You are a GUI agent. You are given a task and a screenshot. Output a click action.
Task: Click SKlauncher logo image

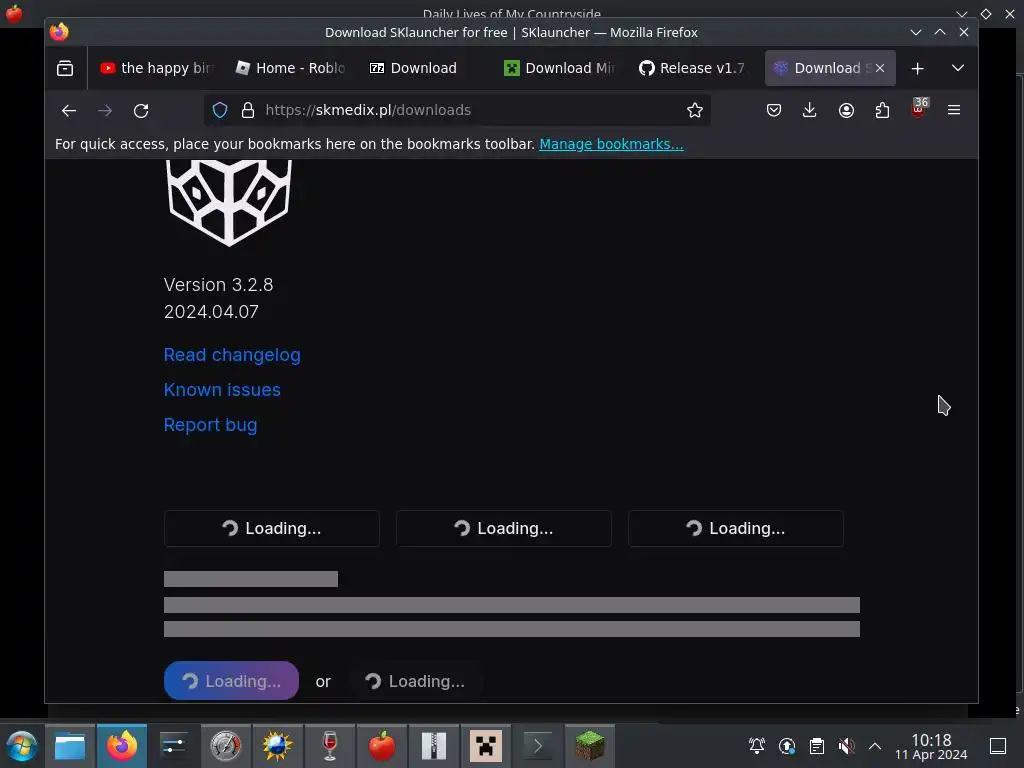click(x=229, y=202)
